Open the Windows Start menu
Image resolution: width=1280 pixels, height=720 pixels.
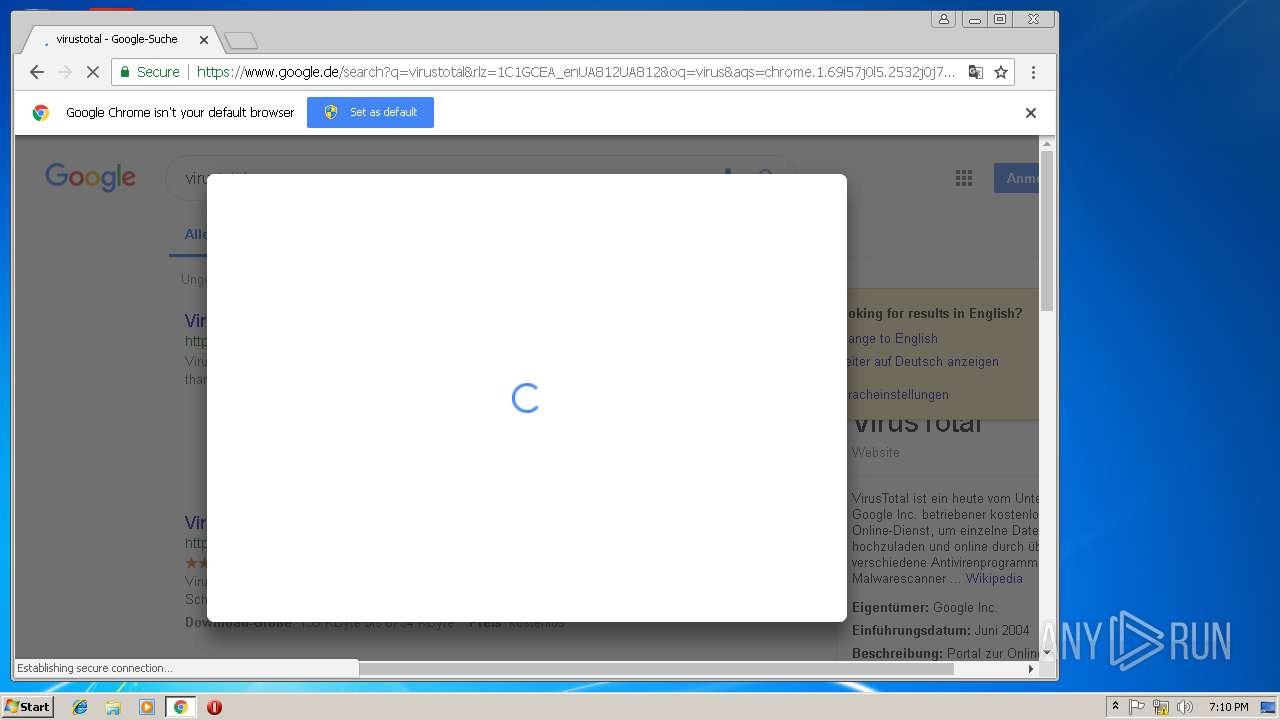(x=28, y=707)
